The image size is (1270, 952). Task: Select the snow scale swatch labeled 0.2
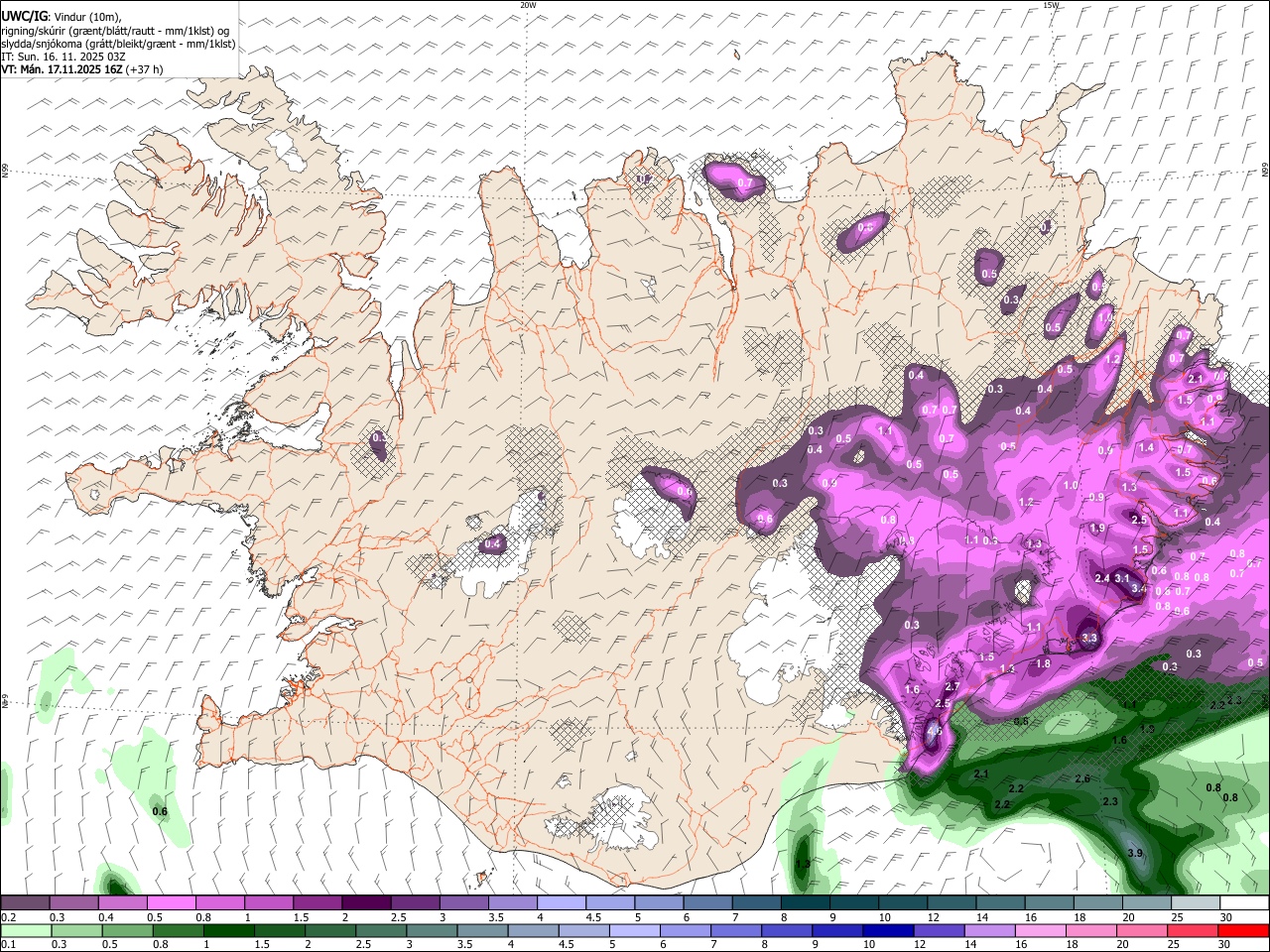(x=26, y=903)
